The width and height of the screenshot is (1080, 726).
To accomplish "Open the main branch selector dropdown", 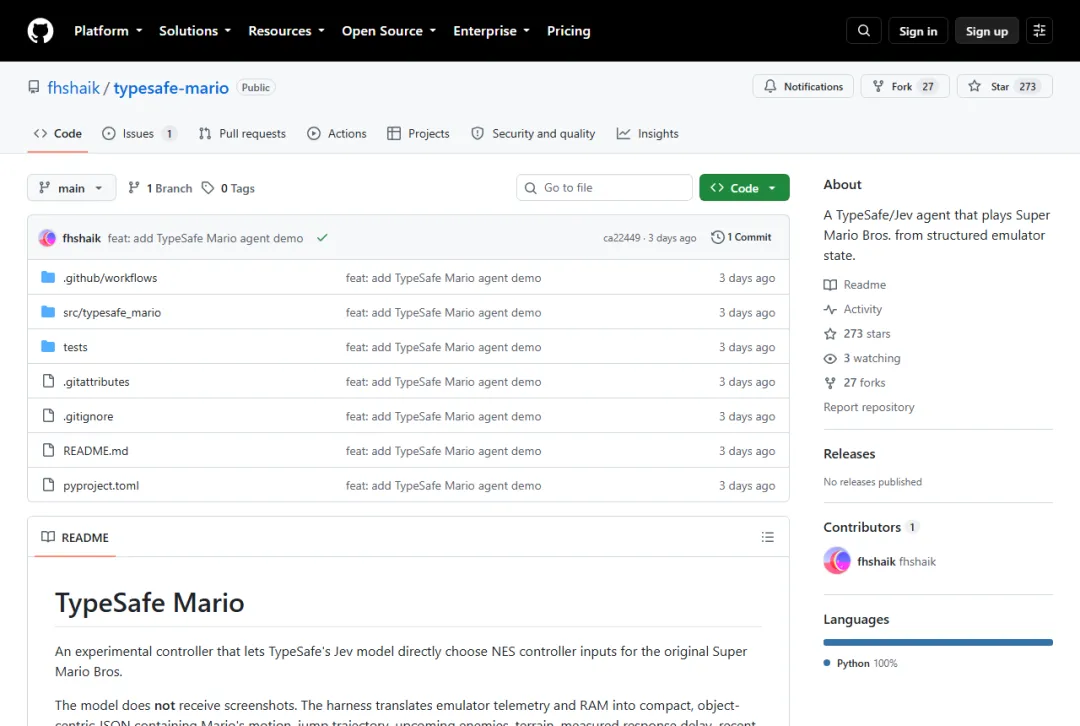I will pos(72,188).
